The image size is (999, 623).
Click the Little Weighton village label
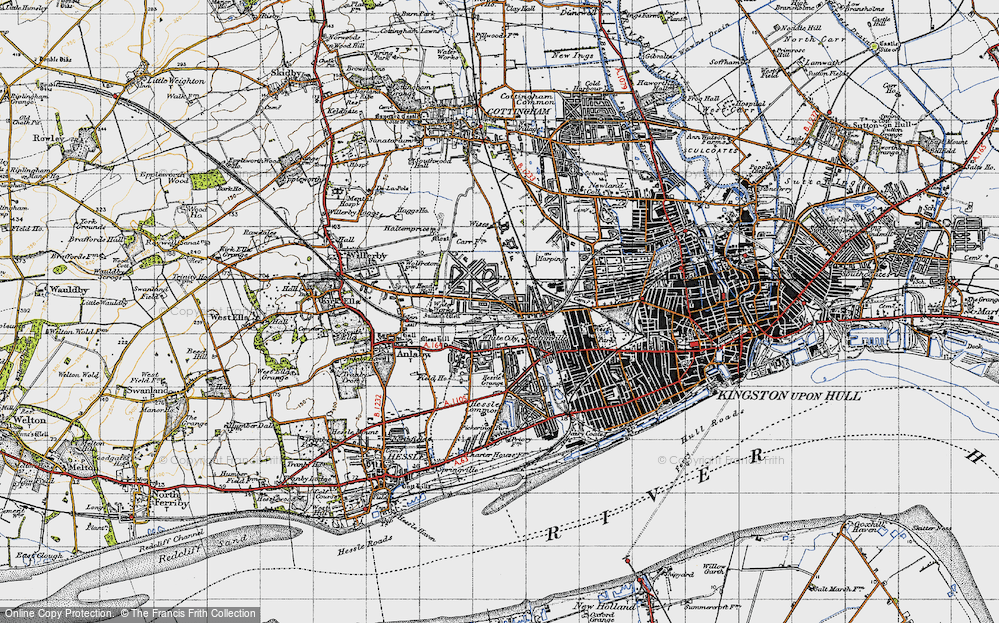[x=176, y=82]
